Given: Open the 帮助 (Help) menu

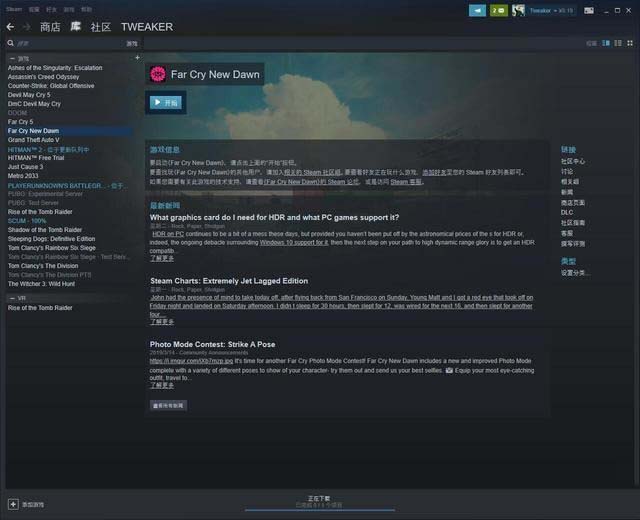Looking at the screenshot, I should (86, 9).
